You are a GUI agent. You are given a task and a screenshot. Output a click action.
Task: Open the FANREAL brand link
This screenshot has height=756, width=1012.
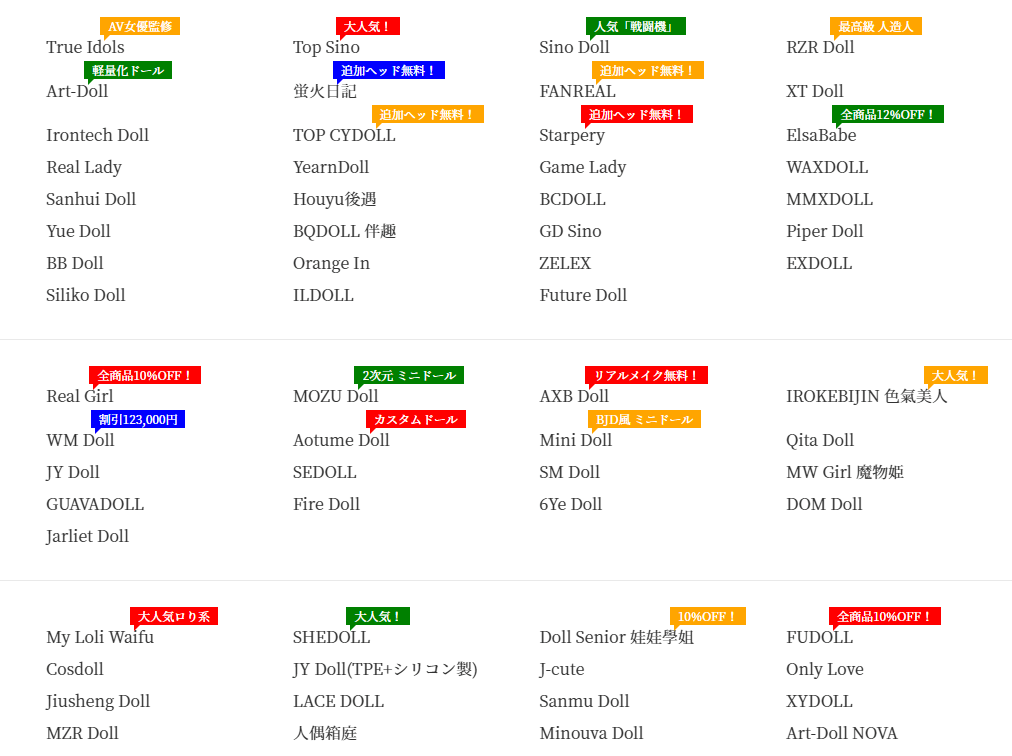[x=577, y=91]
